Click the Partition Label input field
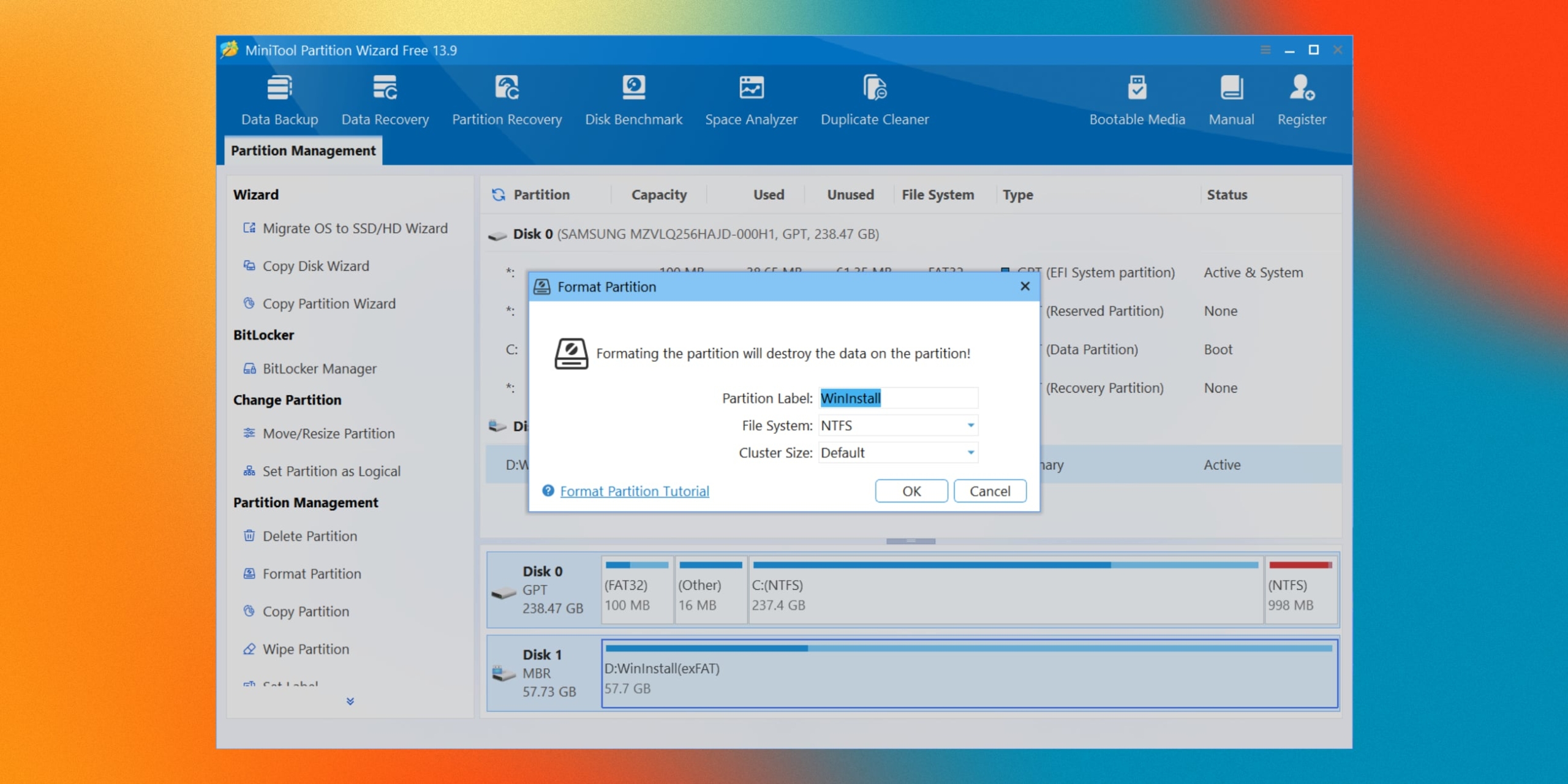 898,398
